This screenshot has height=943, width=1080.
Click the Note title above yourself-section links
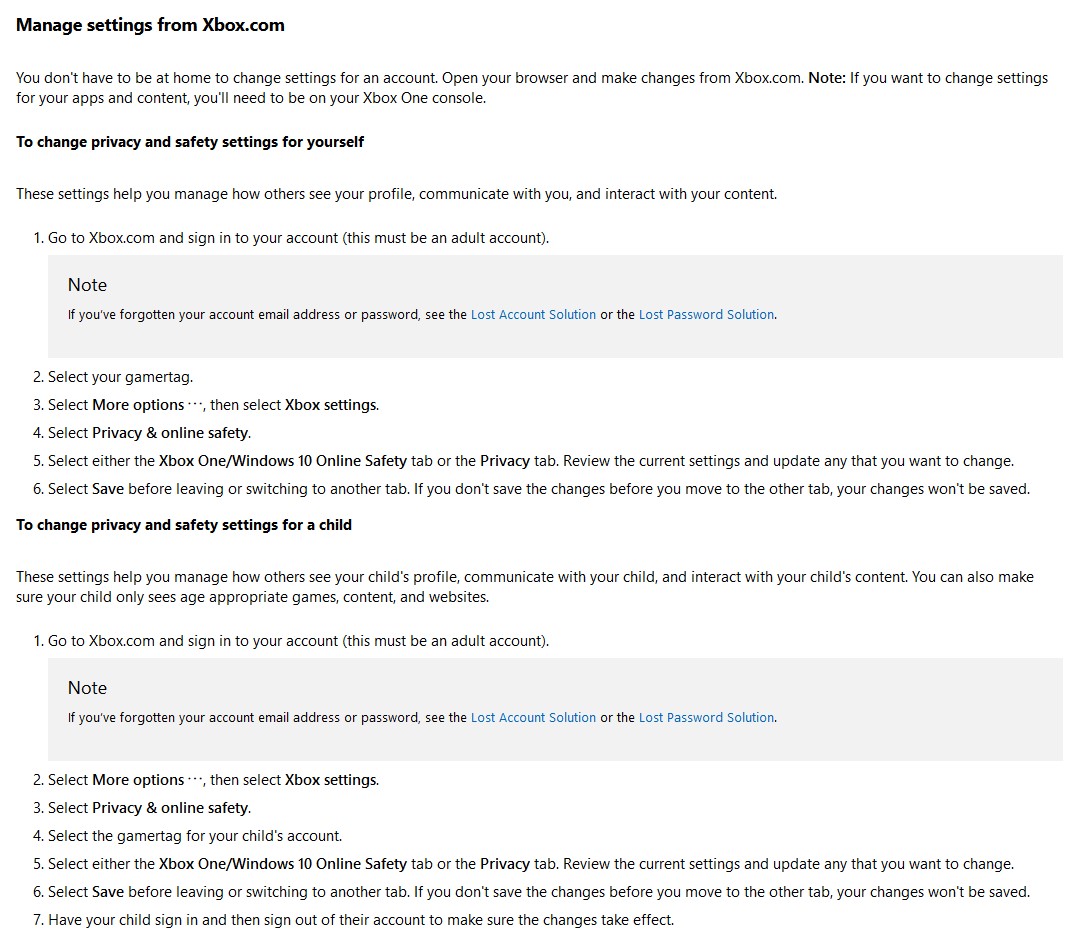pos(87,284)
